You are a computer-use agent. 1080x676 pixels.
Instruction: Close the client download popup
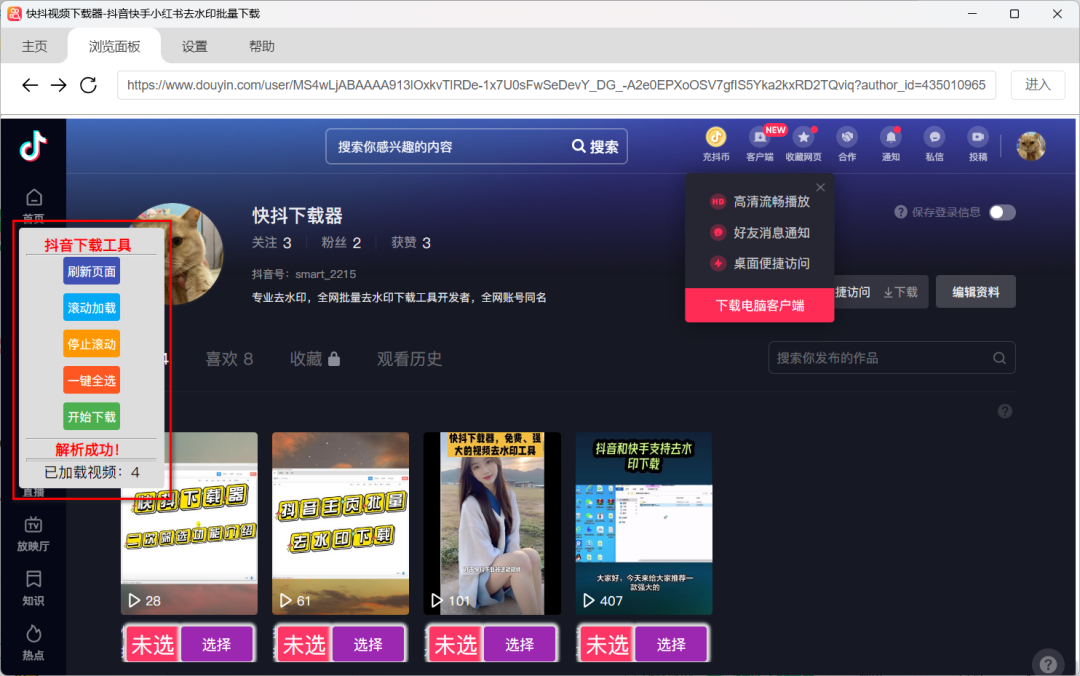pos(820,187)
